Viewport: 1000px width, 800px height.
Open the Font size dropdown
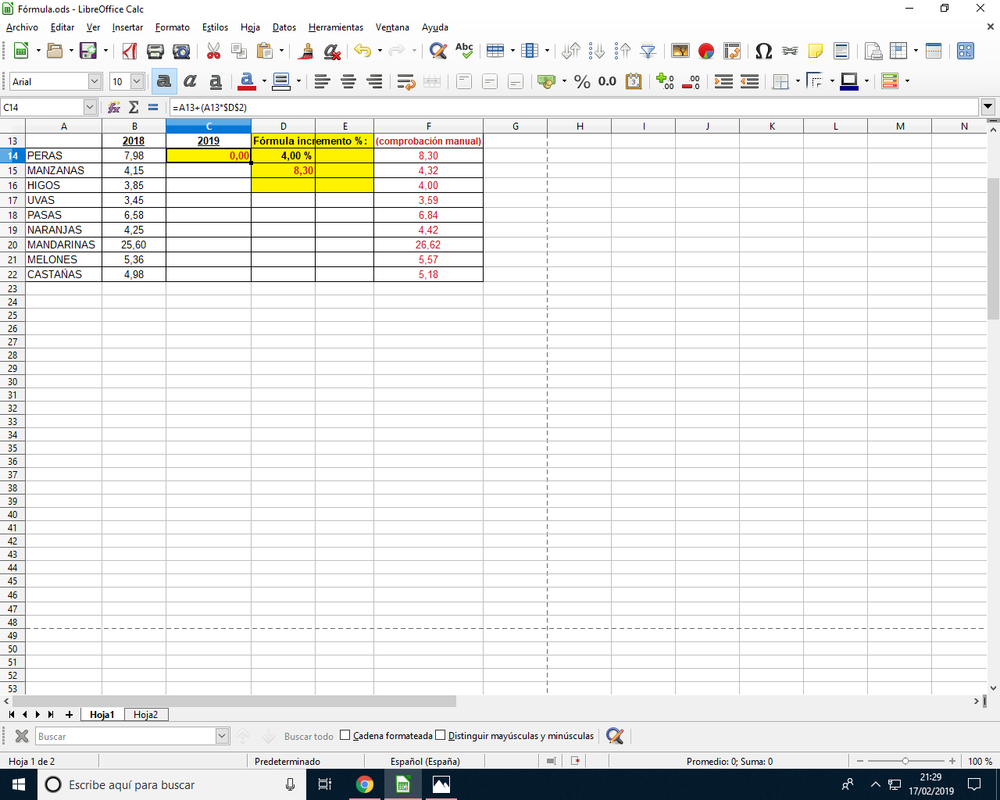[x=136, y=81]
